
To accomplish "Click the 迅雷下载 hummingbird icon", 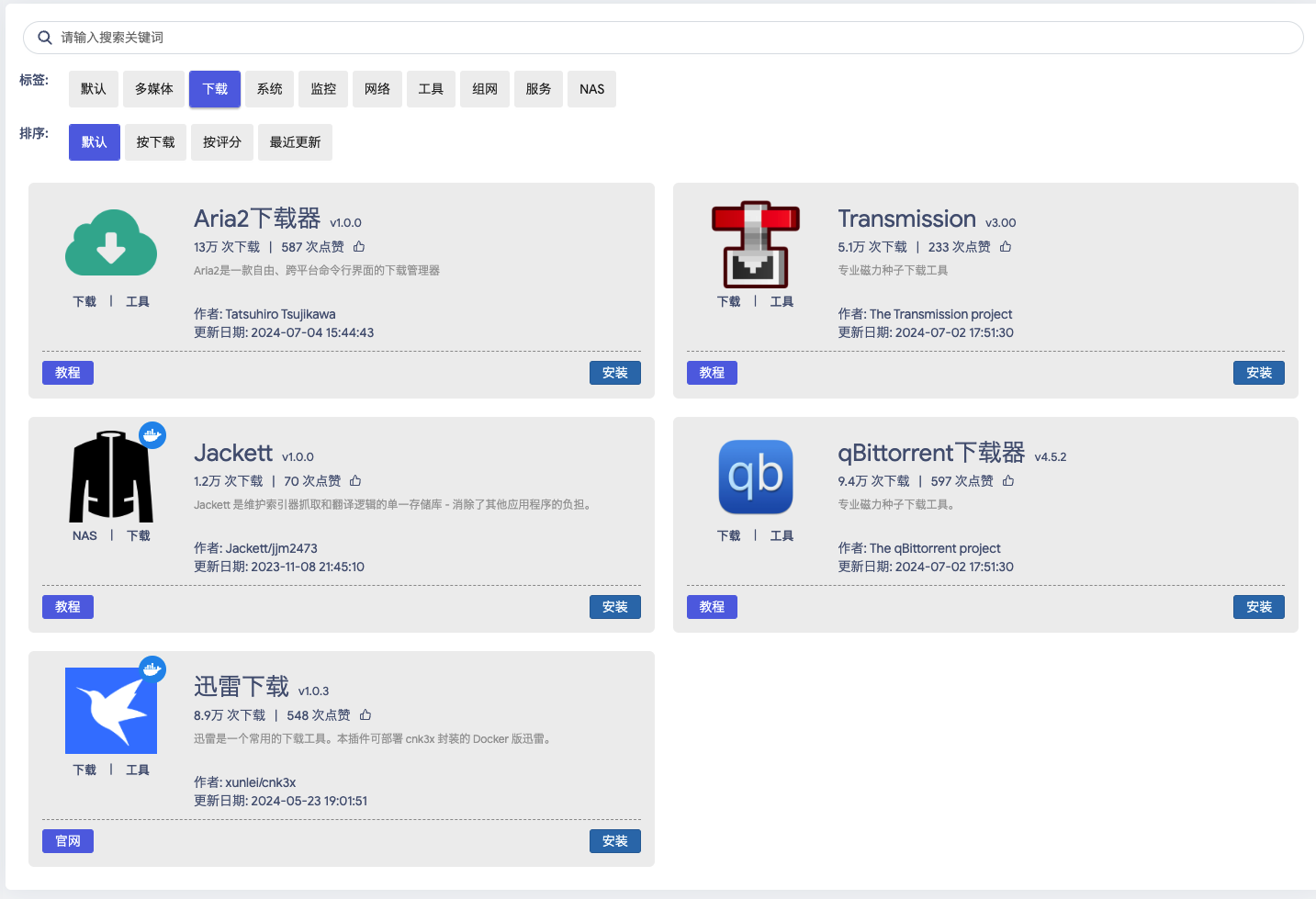I will coord(110,709).
